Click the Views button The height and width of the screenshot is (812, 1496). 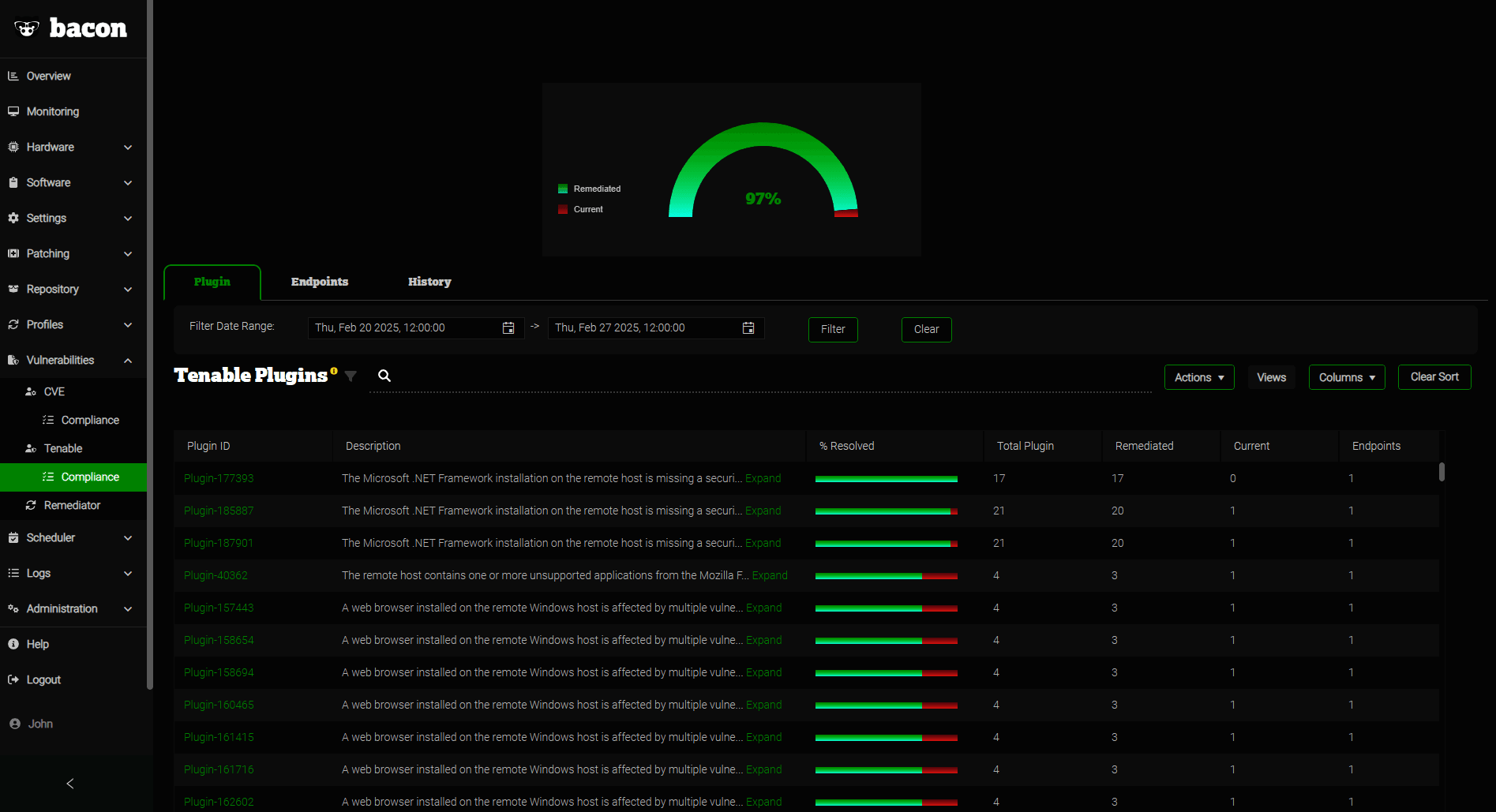coord(1271,377)
